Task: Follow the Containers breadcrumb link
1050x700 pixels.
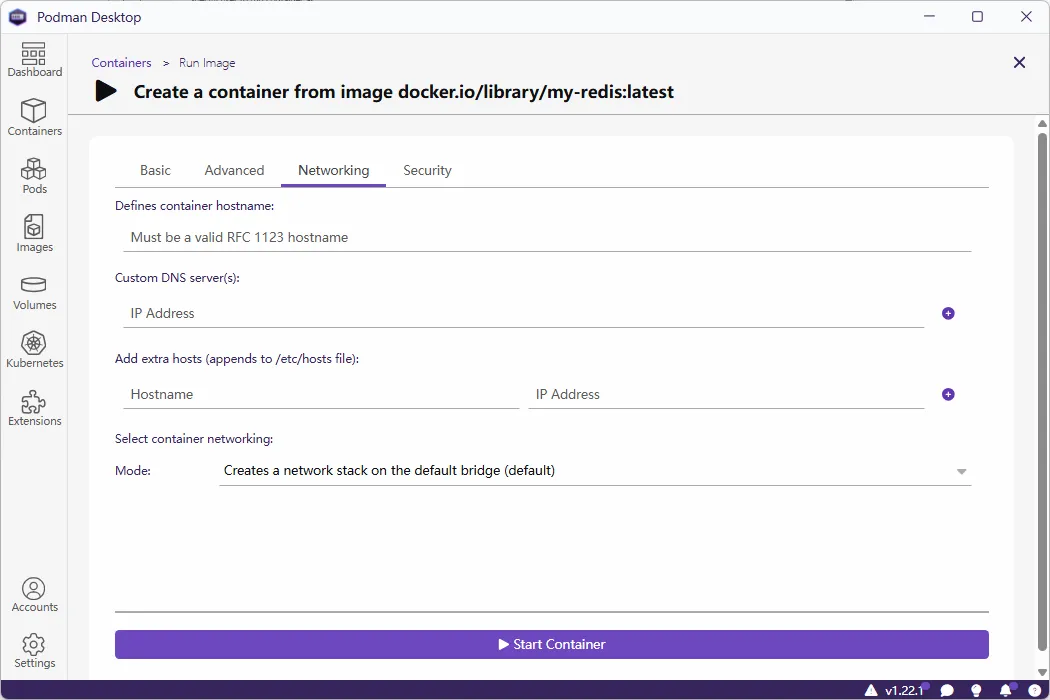Action: [121, 63]
